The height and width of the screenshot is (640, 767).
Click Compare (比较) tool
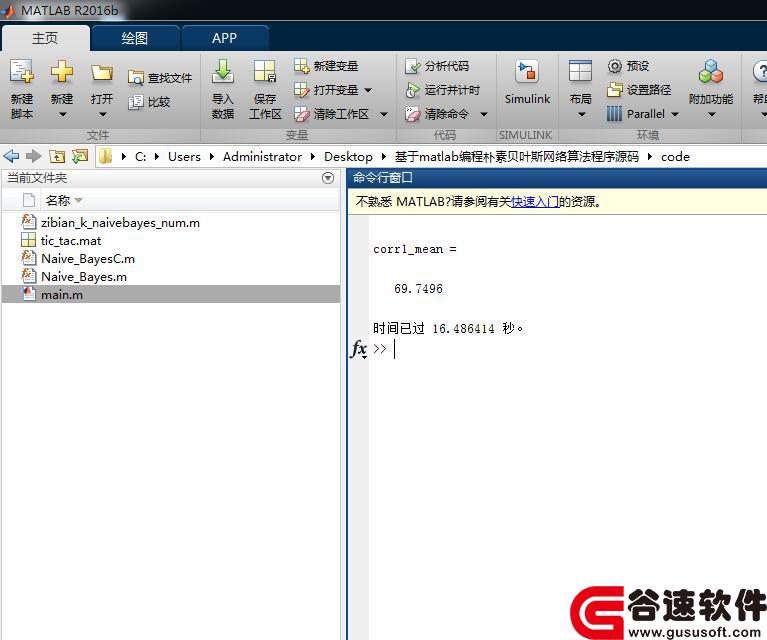click(149, 102)
